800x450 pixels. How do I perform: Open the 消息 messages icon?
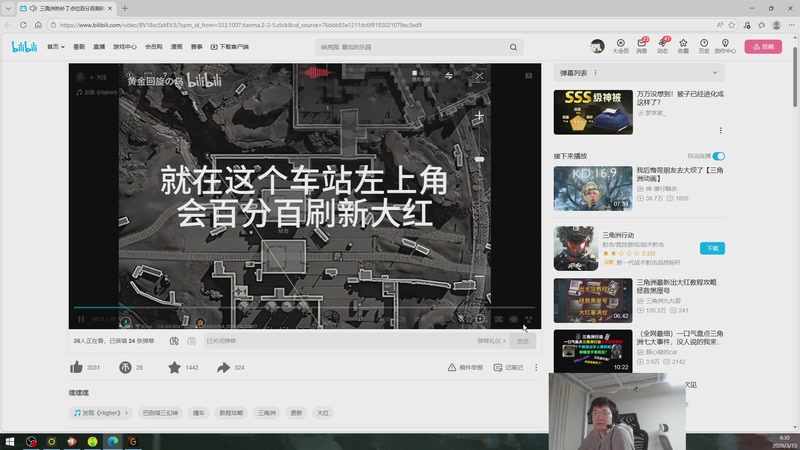[x=641, y=46]
